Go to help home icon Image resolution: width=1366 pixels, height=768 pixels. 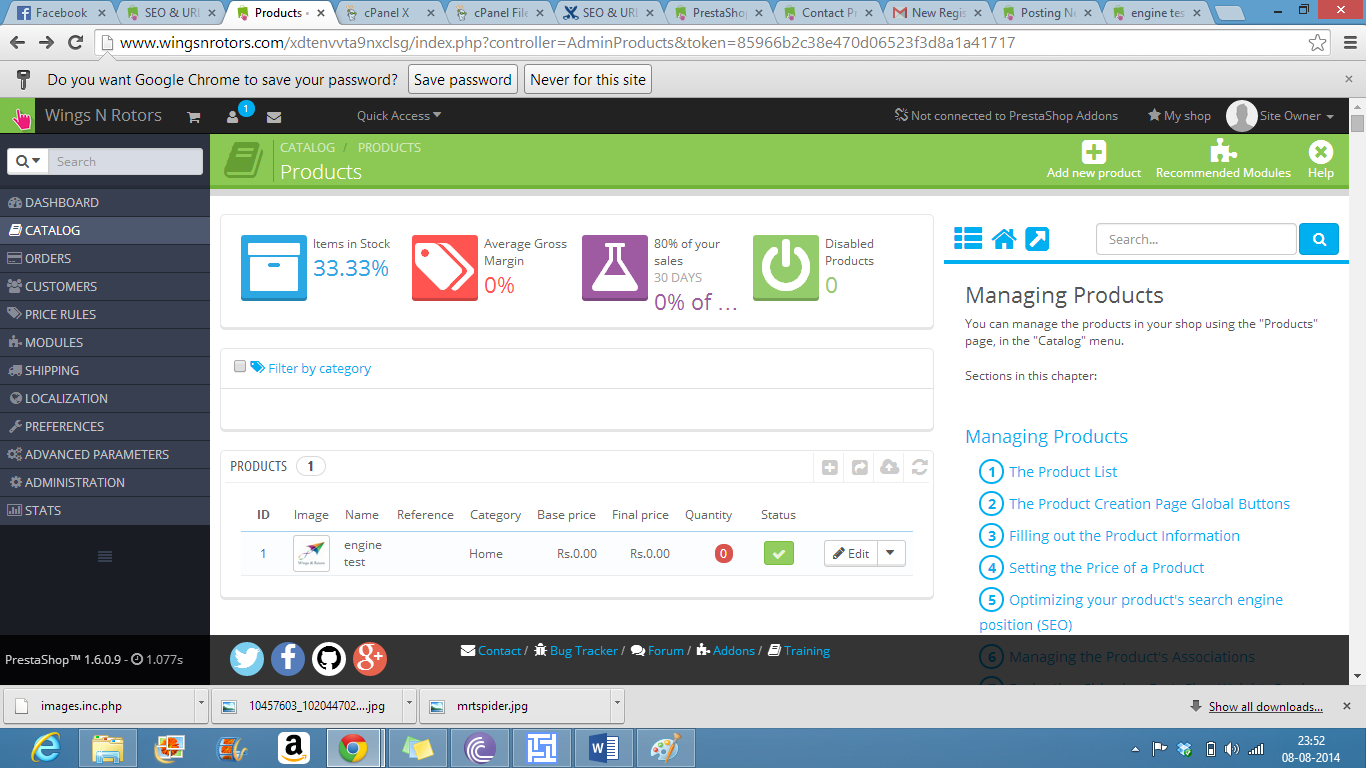click(x=1004, y=239)
